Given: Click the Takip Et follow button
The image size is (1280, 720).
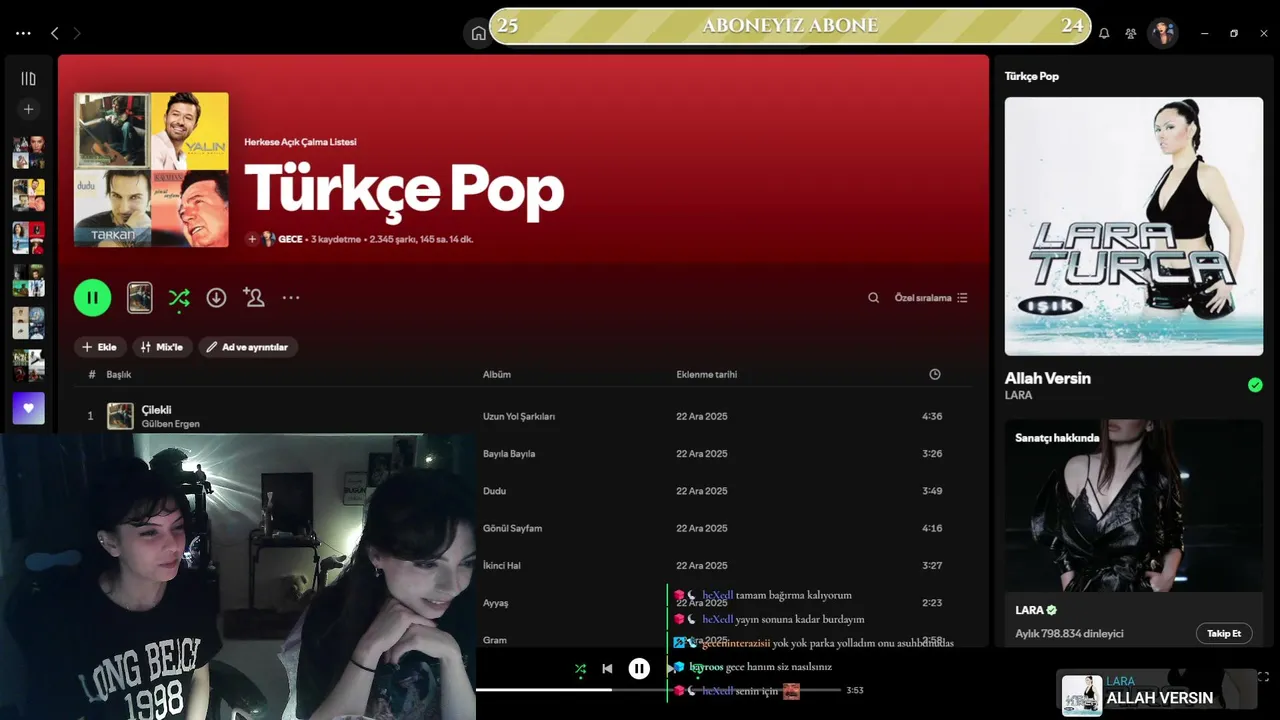Looking at the screenshot, I should coord(1224,633).
